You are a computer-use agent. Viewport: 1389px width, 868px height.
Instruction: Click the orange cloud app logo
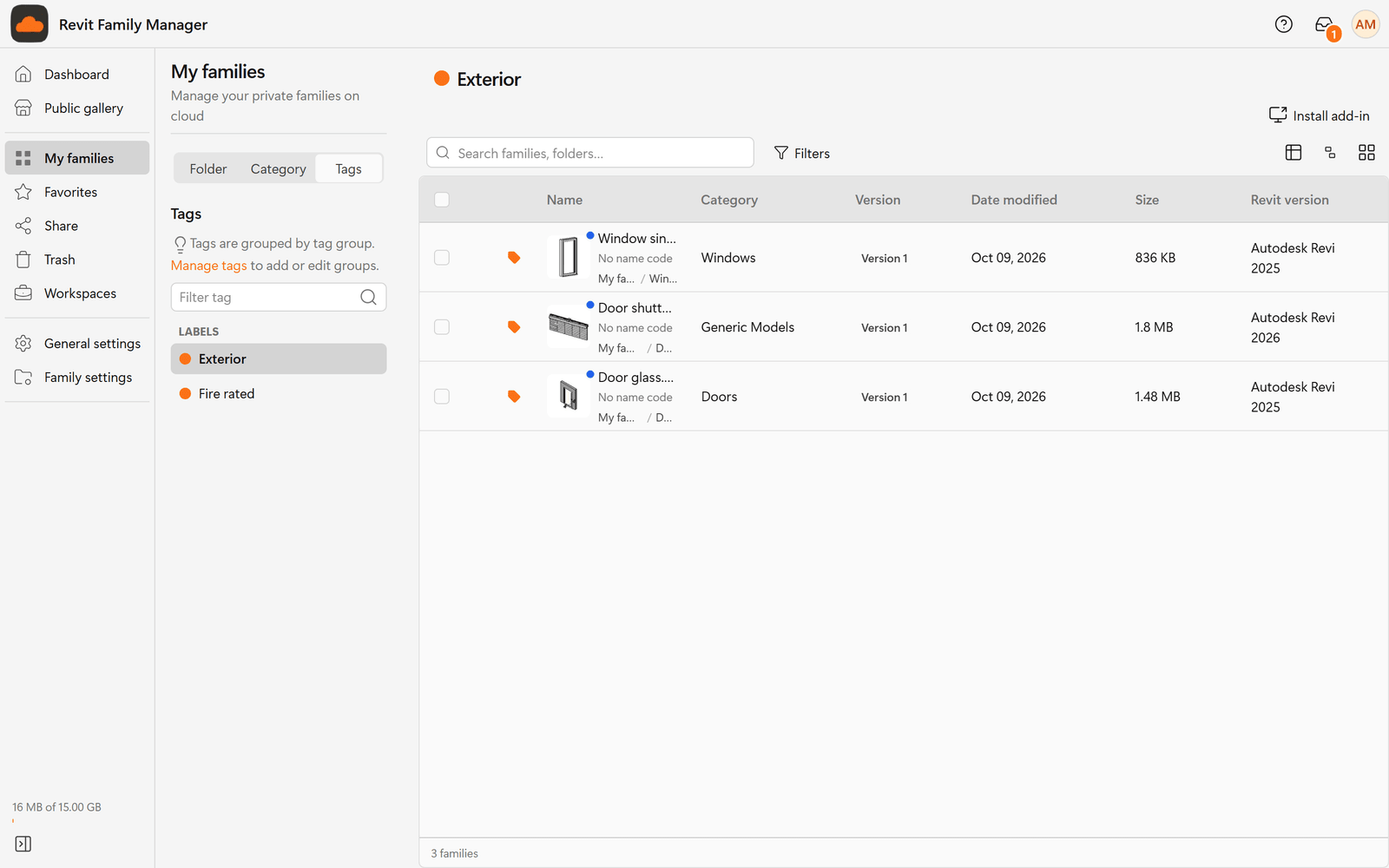[x=30, y=24]
